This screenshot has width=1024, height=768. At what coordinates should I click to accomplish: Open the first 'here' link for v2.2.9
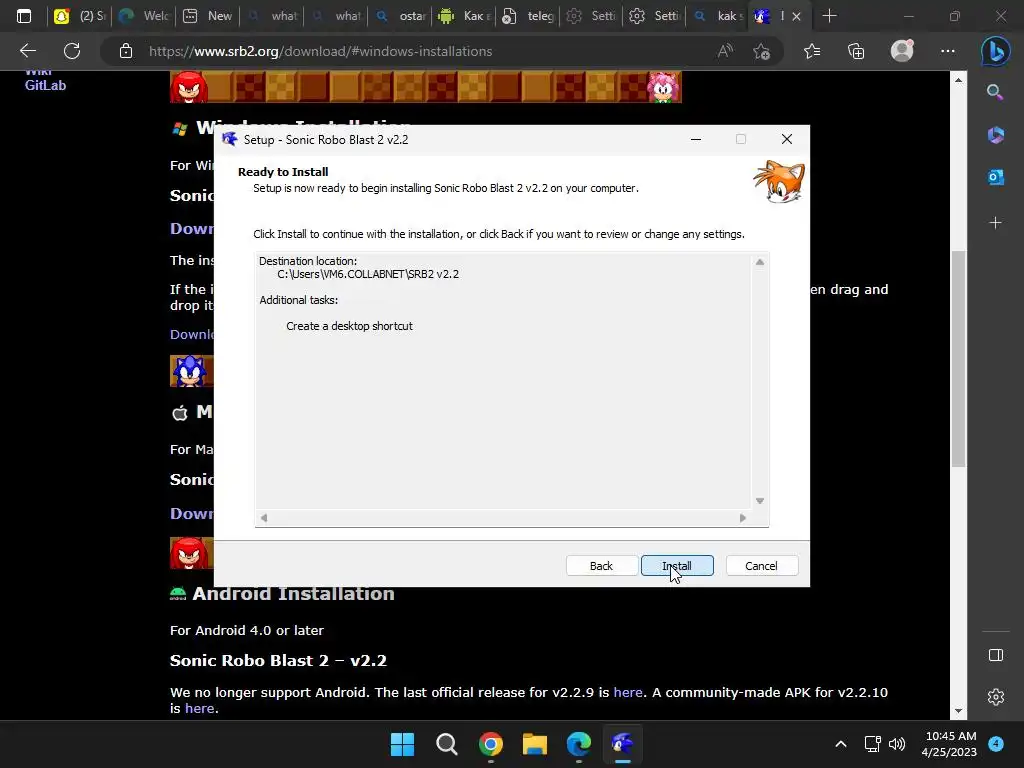click(x=628, y=692)
